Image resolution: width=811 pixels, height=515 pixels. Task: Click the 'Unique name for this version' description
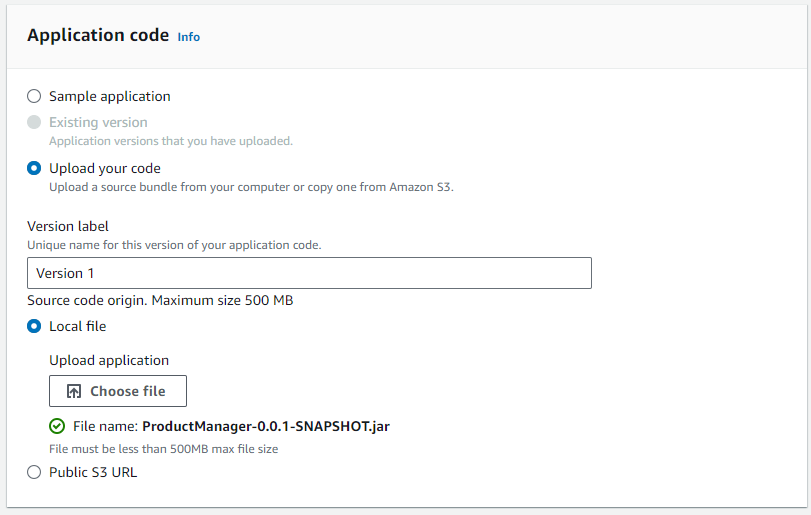pos(174,245)
